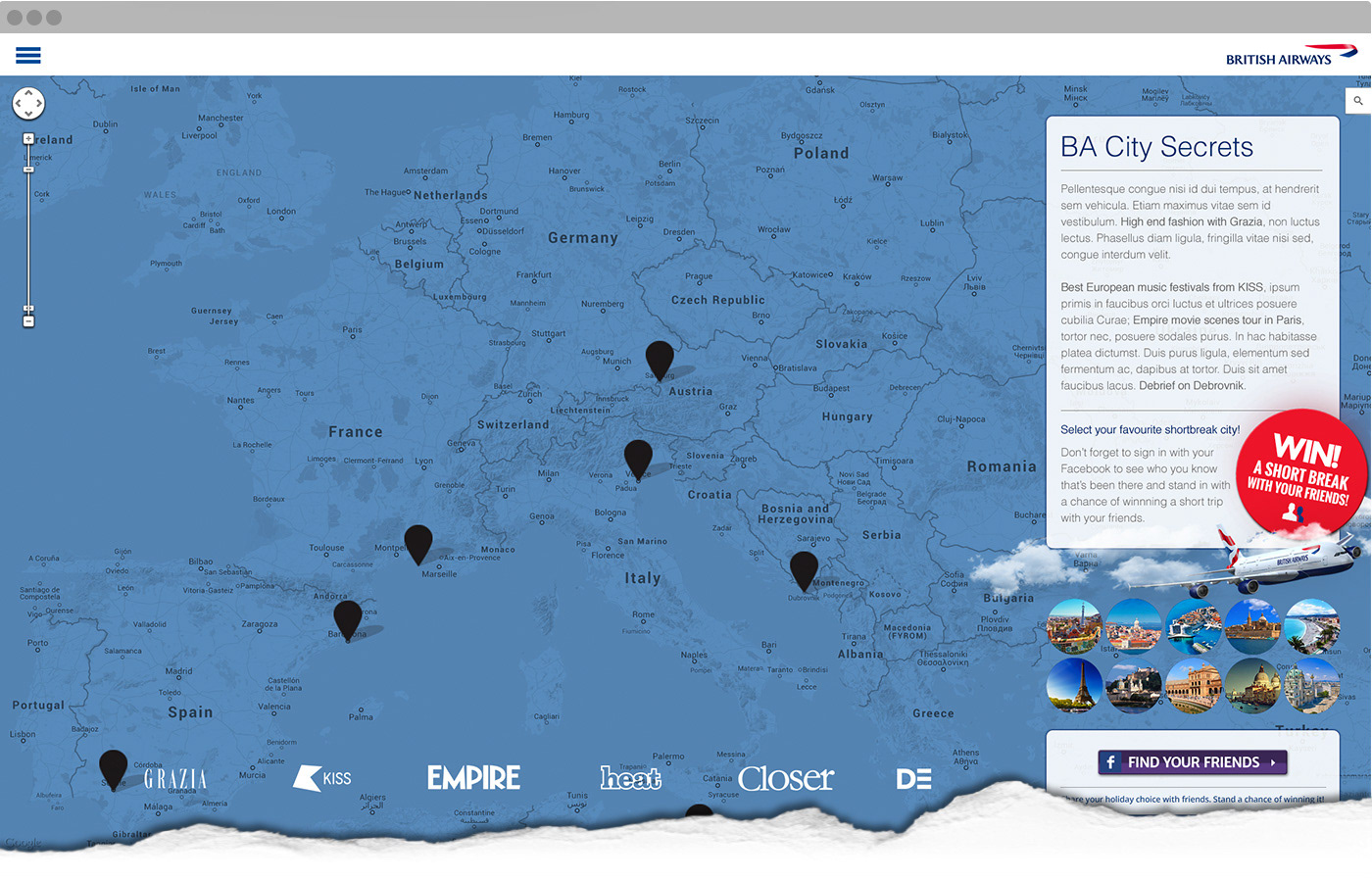Image resolution: width=1372 pixels, height=880 pixels.
Task: Click the 'BA City Secrets' heading
Action: 1157,147
